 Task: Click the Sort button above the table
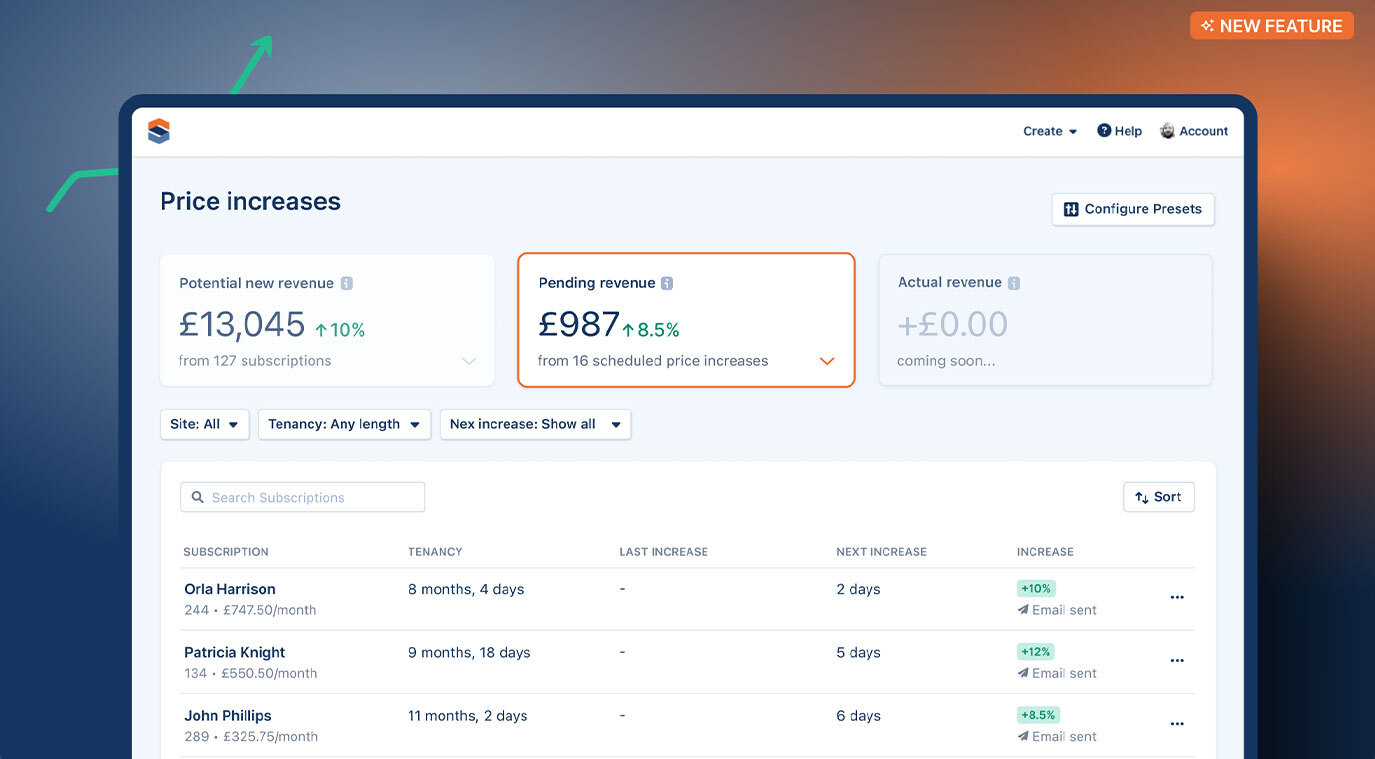(x=1158, y=497)
